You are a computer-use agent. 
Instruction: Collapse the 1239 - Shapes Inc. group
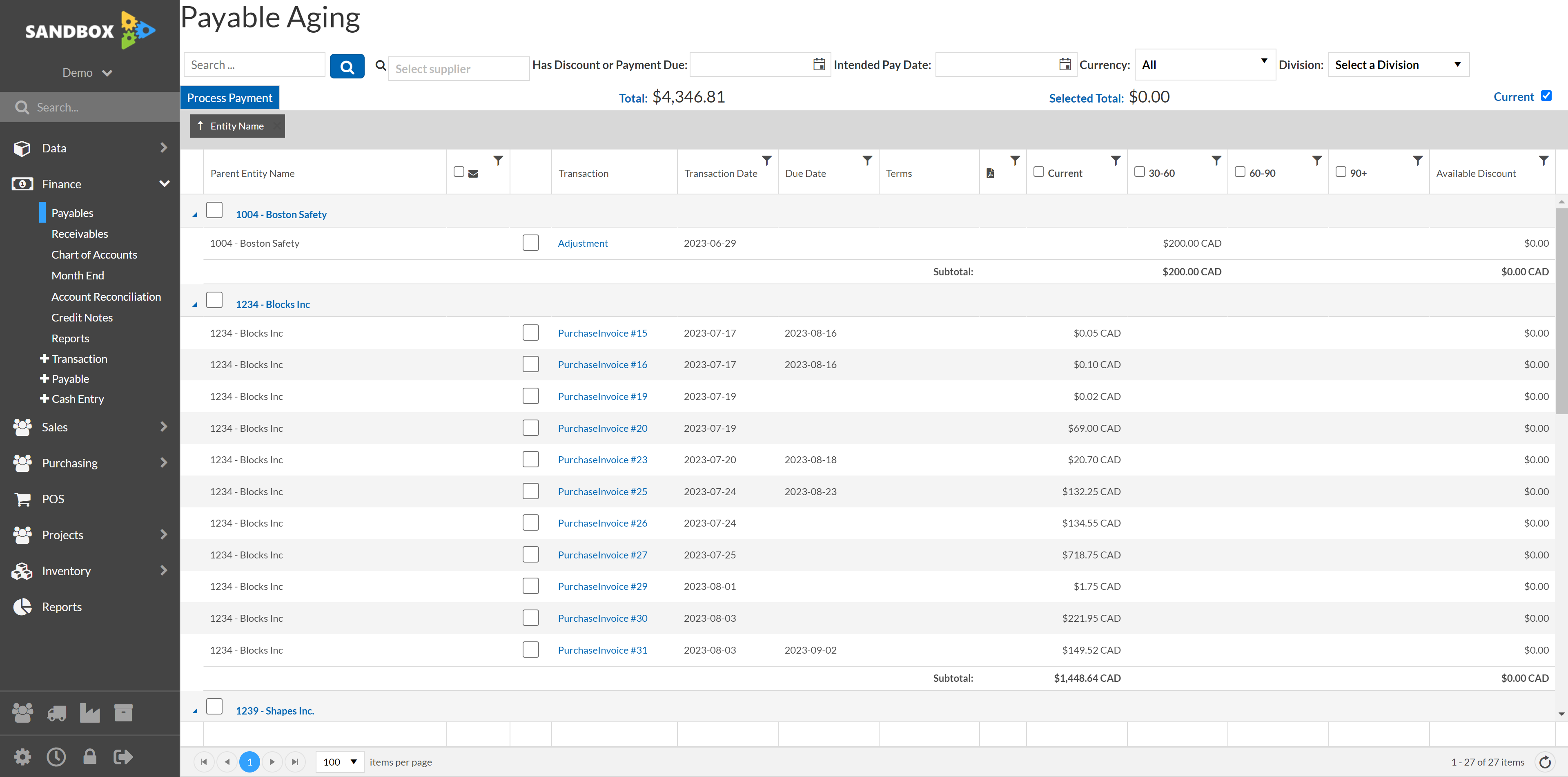pyautogui.click(x=195, y=711)
